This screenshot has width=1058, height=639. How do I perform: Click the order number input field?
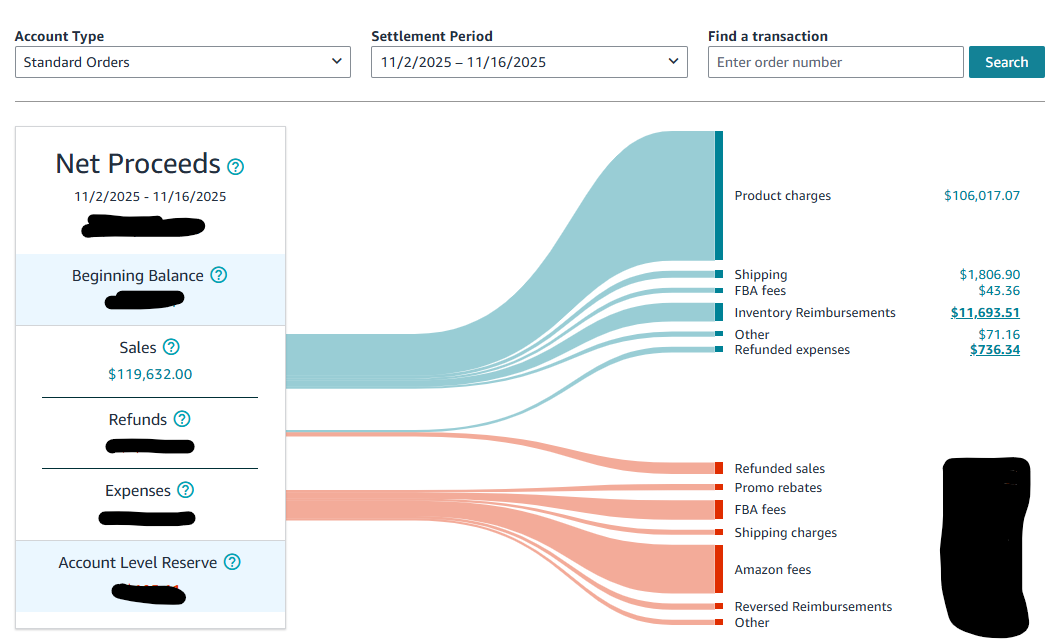(x=835, y=62)
